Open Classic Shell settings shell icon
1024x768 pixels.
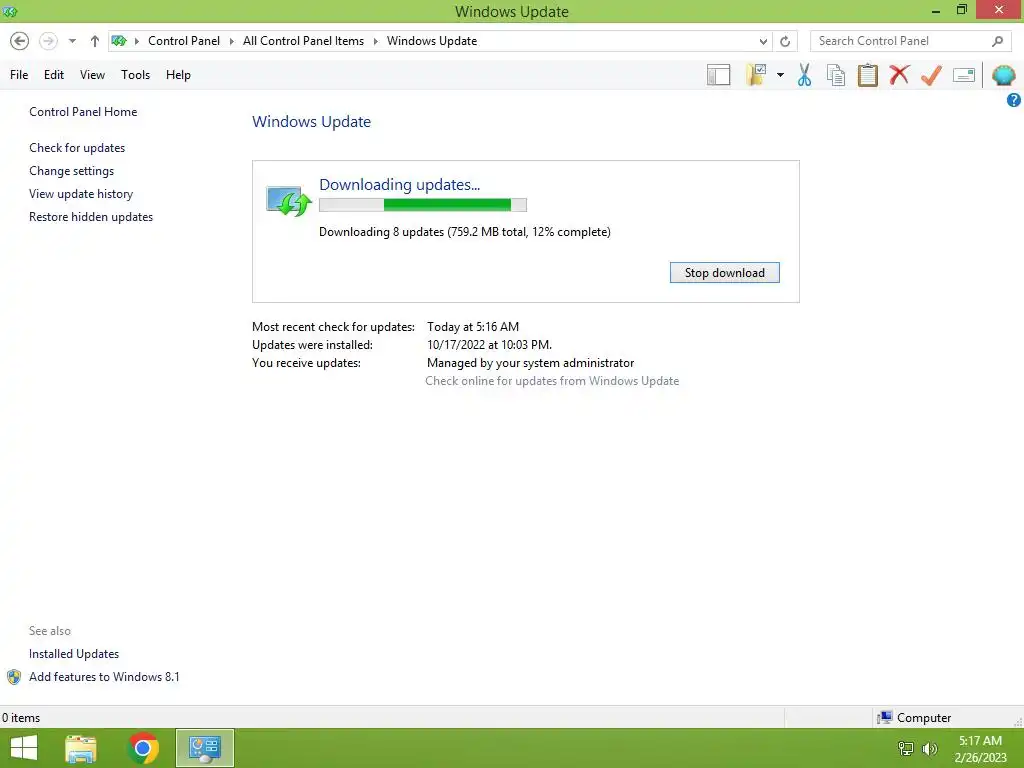tap(1004, 75)
